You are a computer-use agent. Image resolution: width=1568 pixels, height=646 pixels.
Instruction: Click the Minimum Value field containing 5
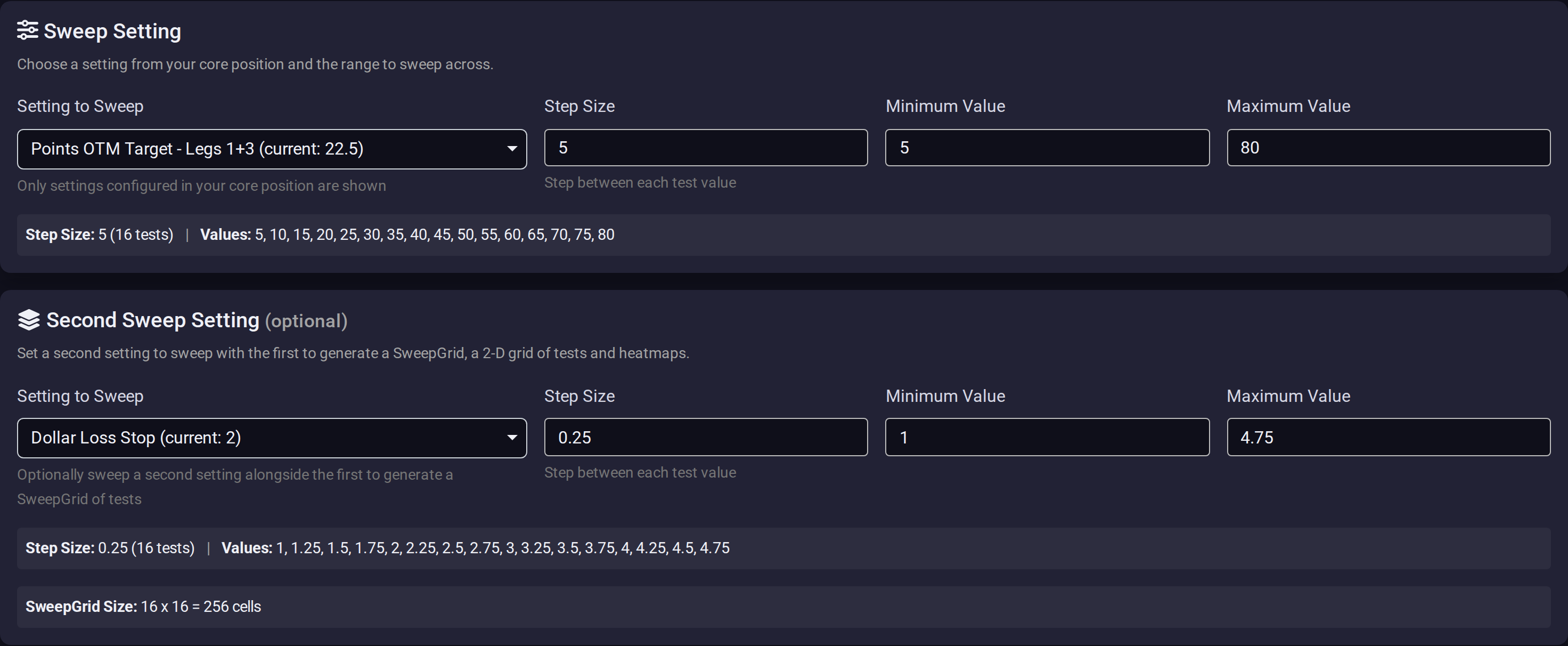(1047, 148)
